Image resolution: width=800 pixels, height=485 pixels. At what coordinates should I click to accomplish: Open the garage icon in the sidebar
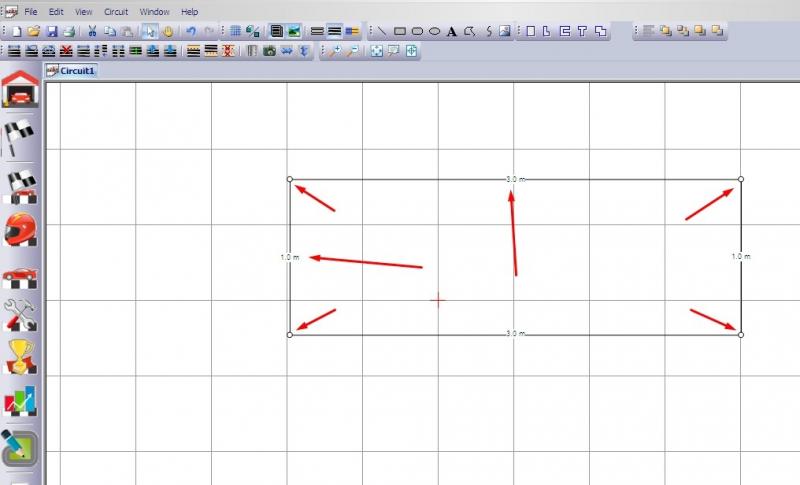(20, 89)
